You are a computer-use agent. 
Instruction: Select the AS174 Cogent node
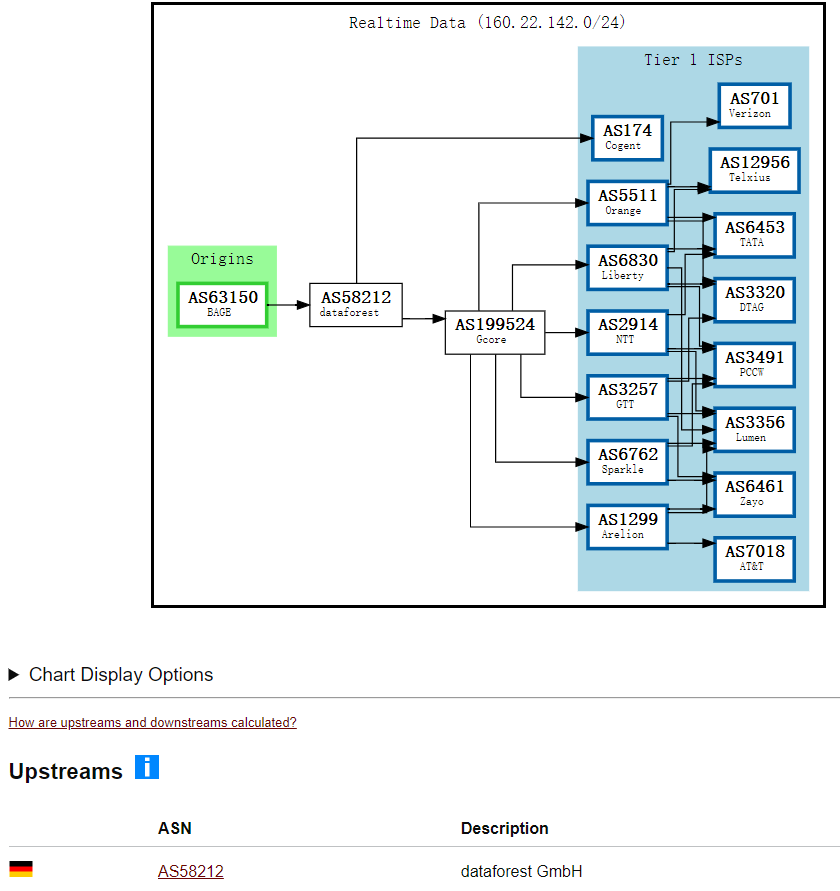pyautogui.click(x=627, y=138)
